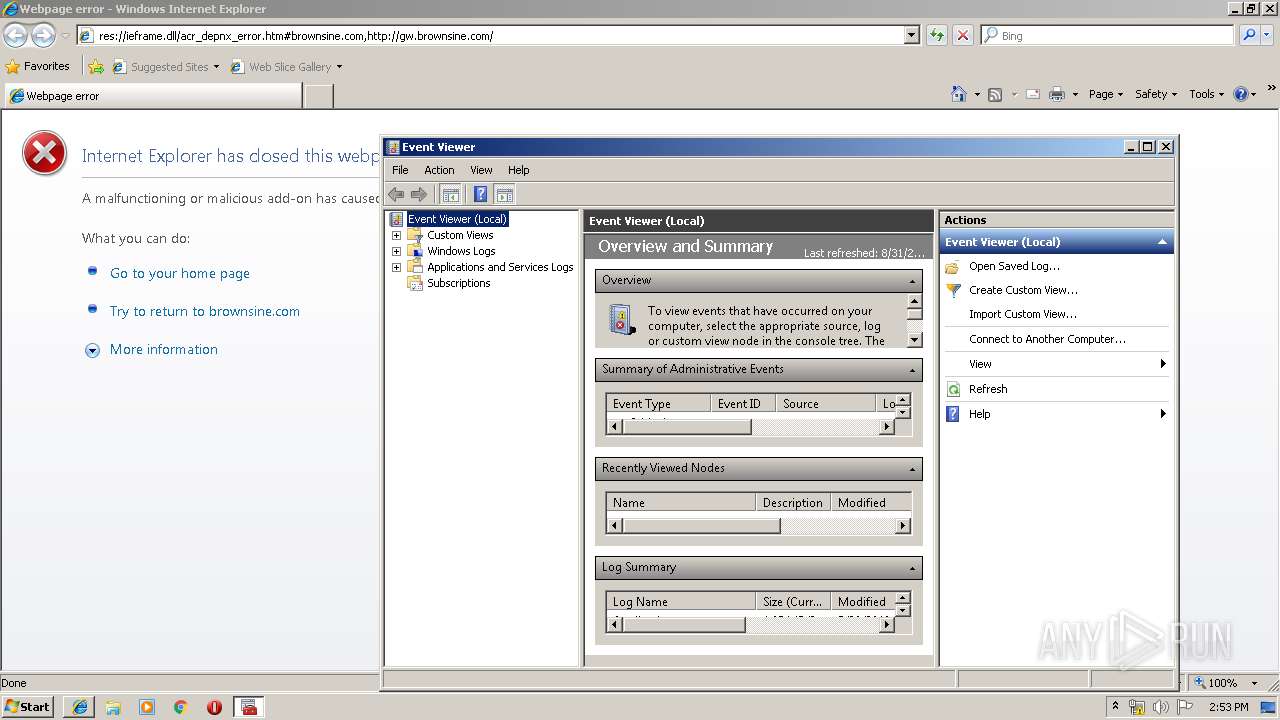Image resolution: width=1280 pixels, height=720 pixels.
Task: Select the Windows Logs folder label
Action: coord(461,251)
